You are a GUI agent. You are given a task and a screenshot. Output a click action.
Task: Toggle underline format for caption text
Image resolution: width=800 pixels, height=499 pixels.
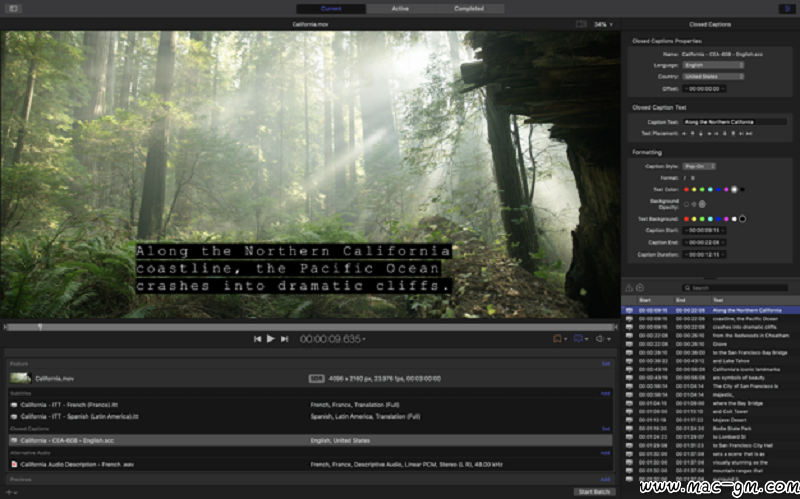(x=693, y=178)
